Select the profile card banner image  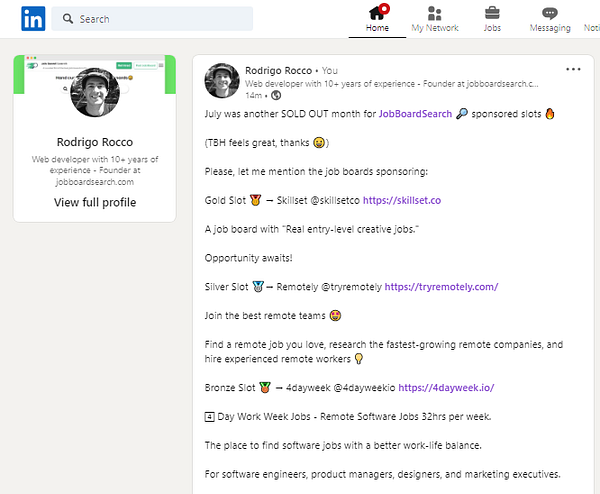pyautogui.click(x=95, y=74)
